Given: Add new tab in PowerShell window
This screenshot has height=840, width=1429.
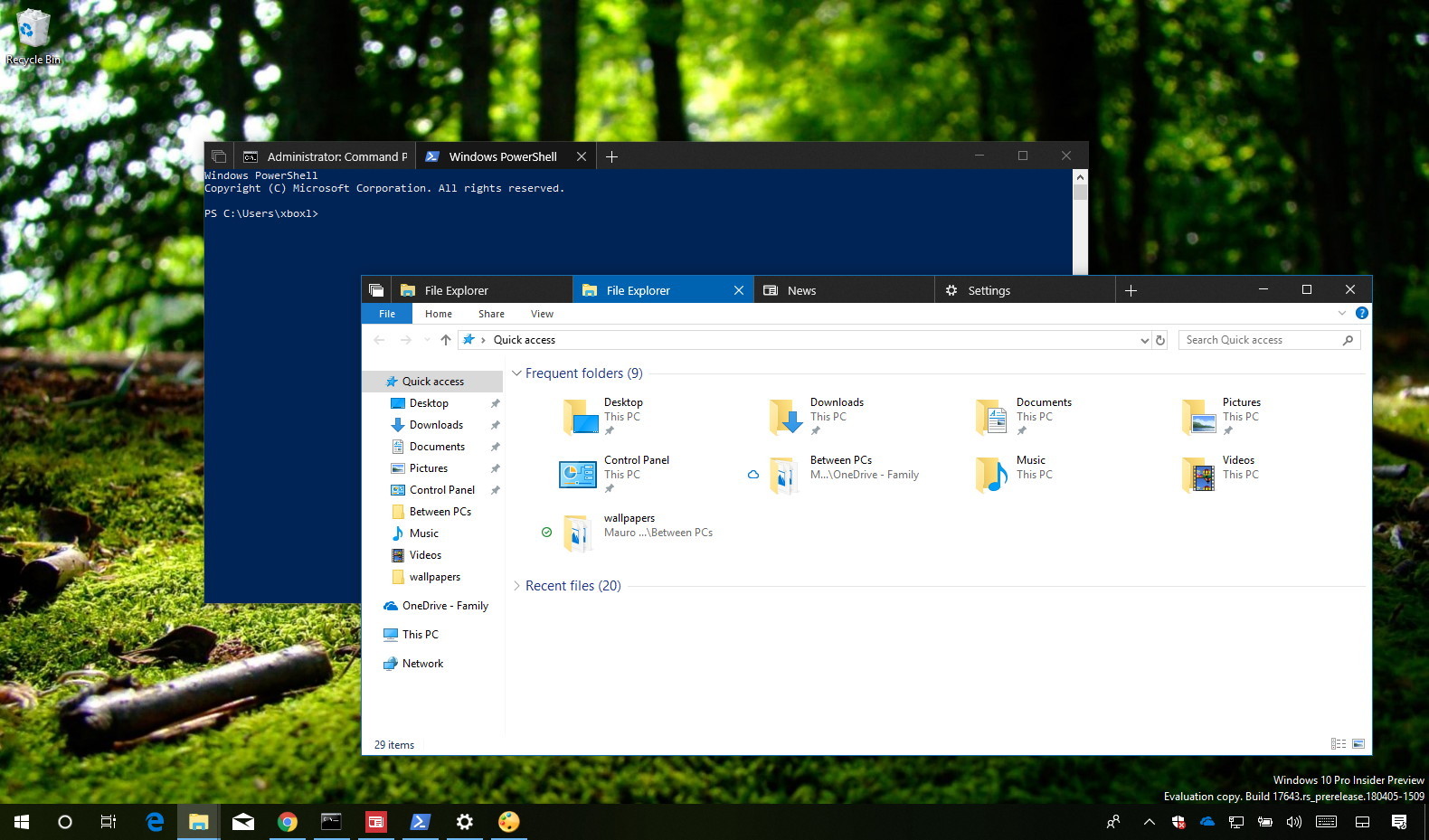Looking at the screenshot, I should point(611,156).
